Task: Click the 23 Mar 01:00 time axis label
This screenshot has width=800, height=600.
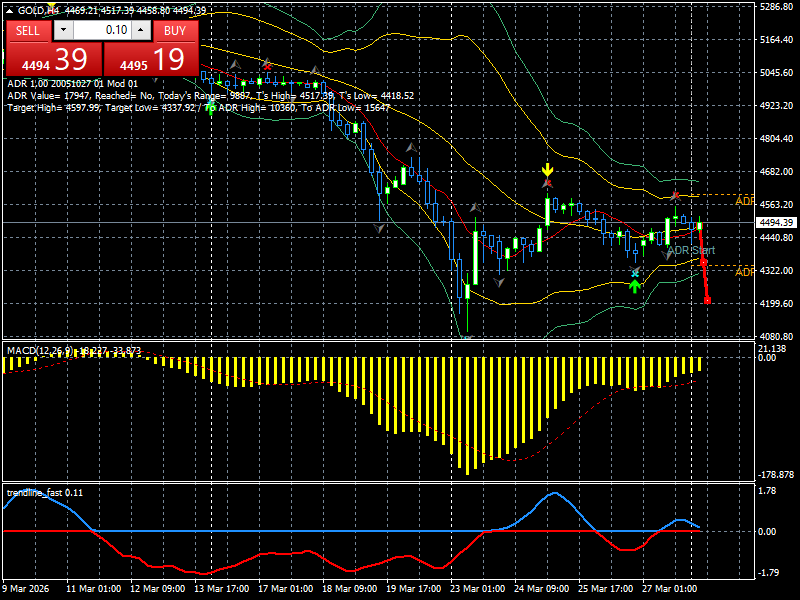Action: (478, 588)
